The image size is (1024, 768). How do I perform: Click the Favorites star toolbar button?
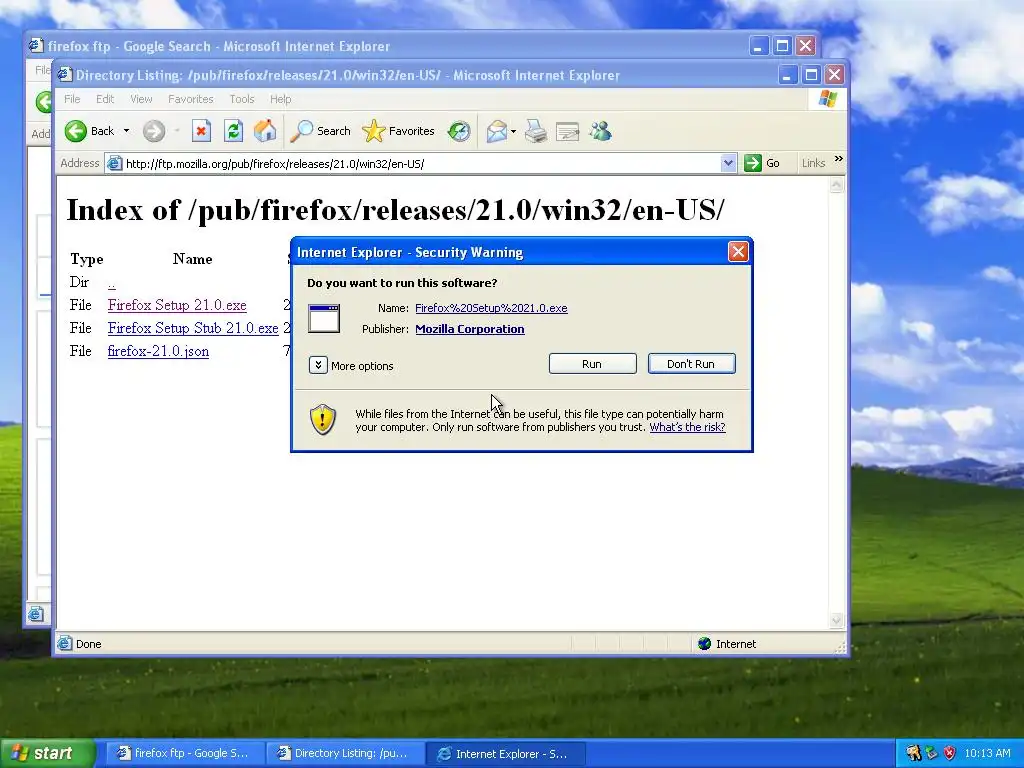tap(398, 131)
